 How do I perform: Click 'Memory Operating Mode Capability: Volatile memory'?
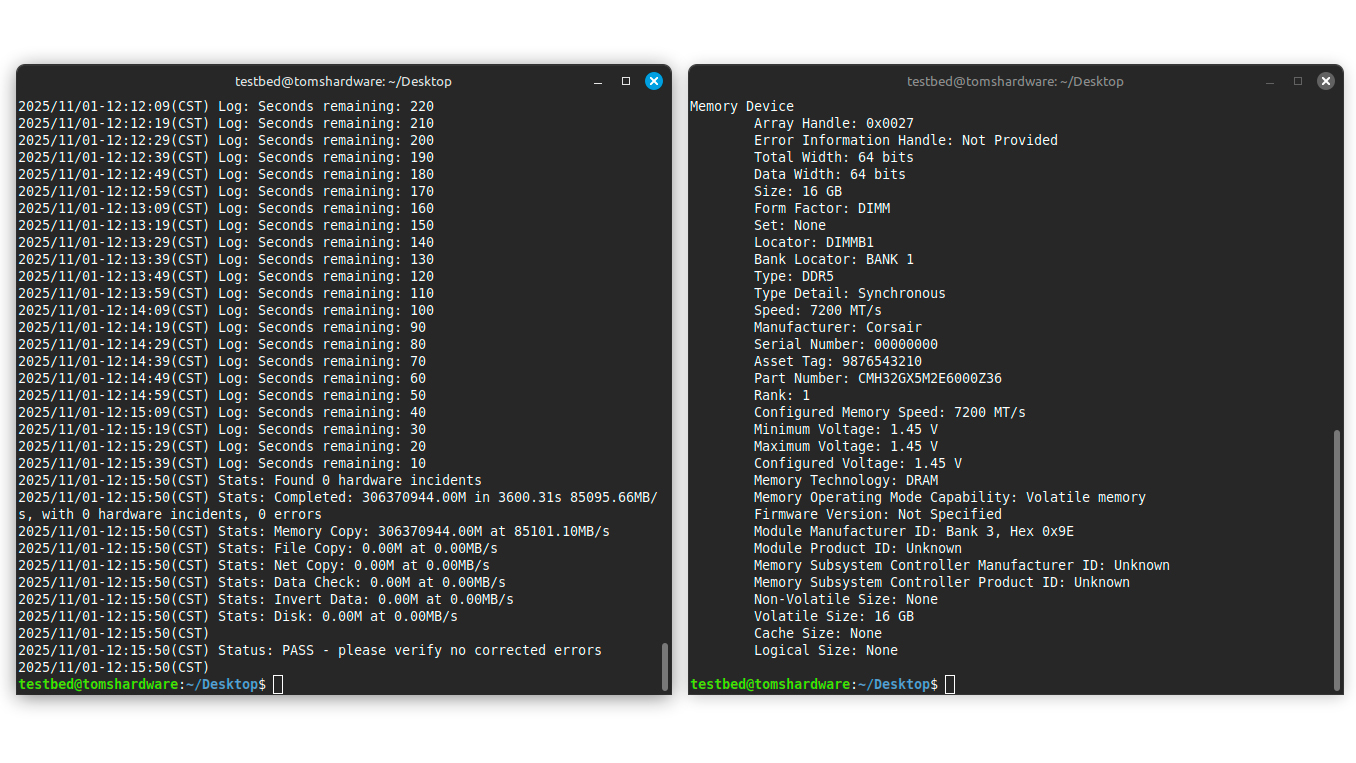pos(950,497)
